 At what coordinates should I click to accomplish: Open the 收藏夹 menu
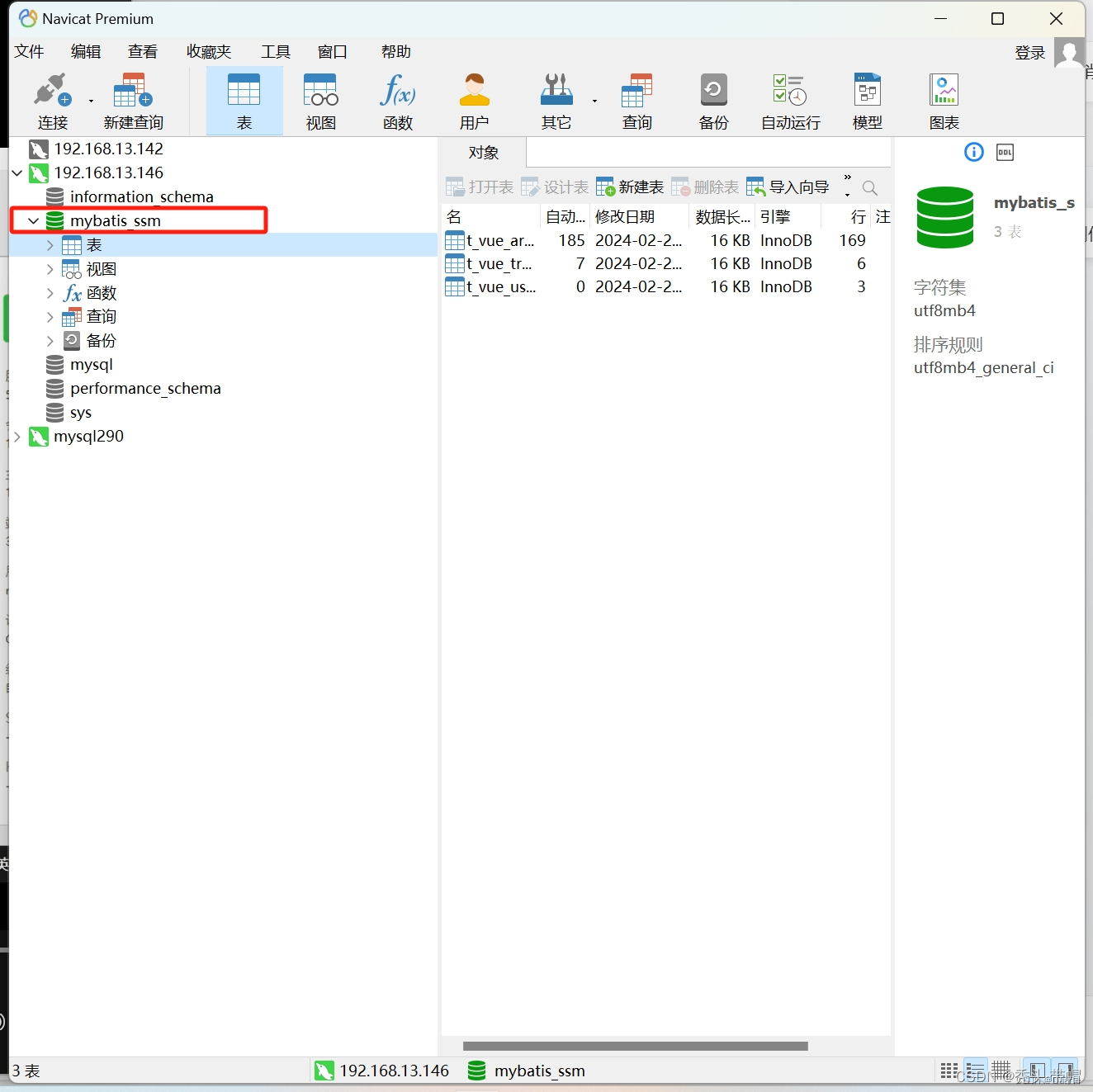point(209,52)
